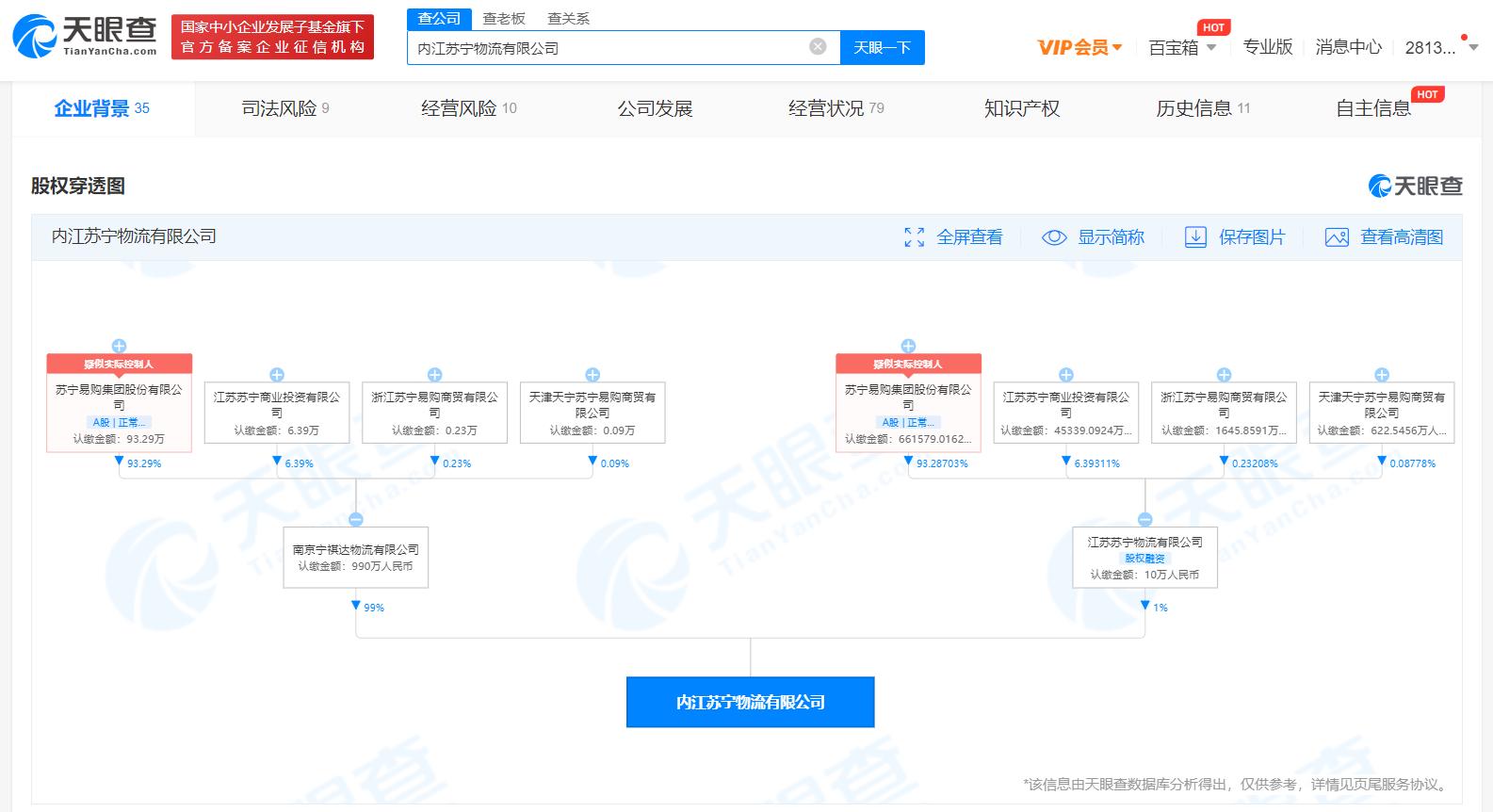The height and width of the screenshot is (812, 1493).
Task: Open left 浙江苏宁易购商贸有限公司 node
Action: (434, 413)
